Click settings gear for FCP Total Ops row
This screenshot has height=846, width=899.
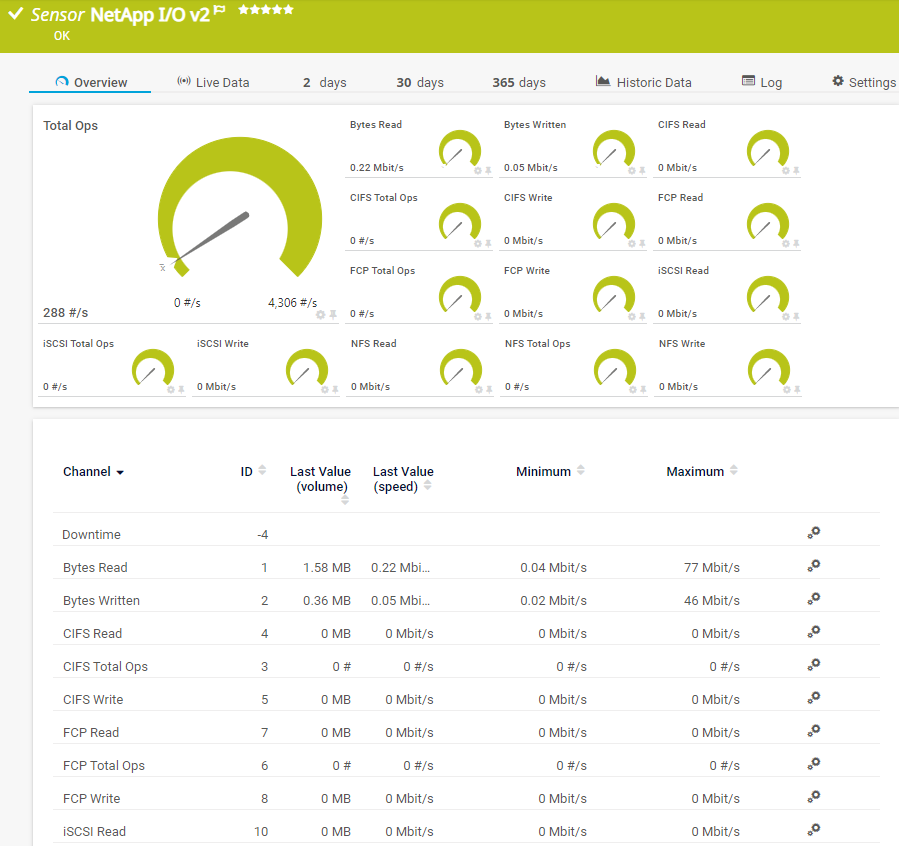coord(814,764)
